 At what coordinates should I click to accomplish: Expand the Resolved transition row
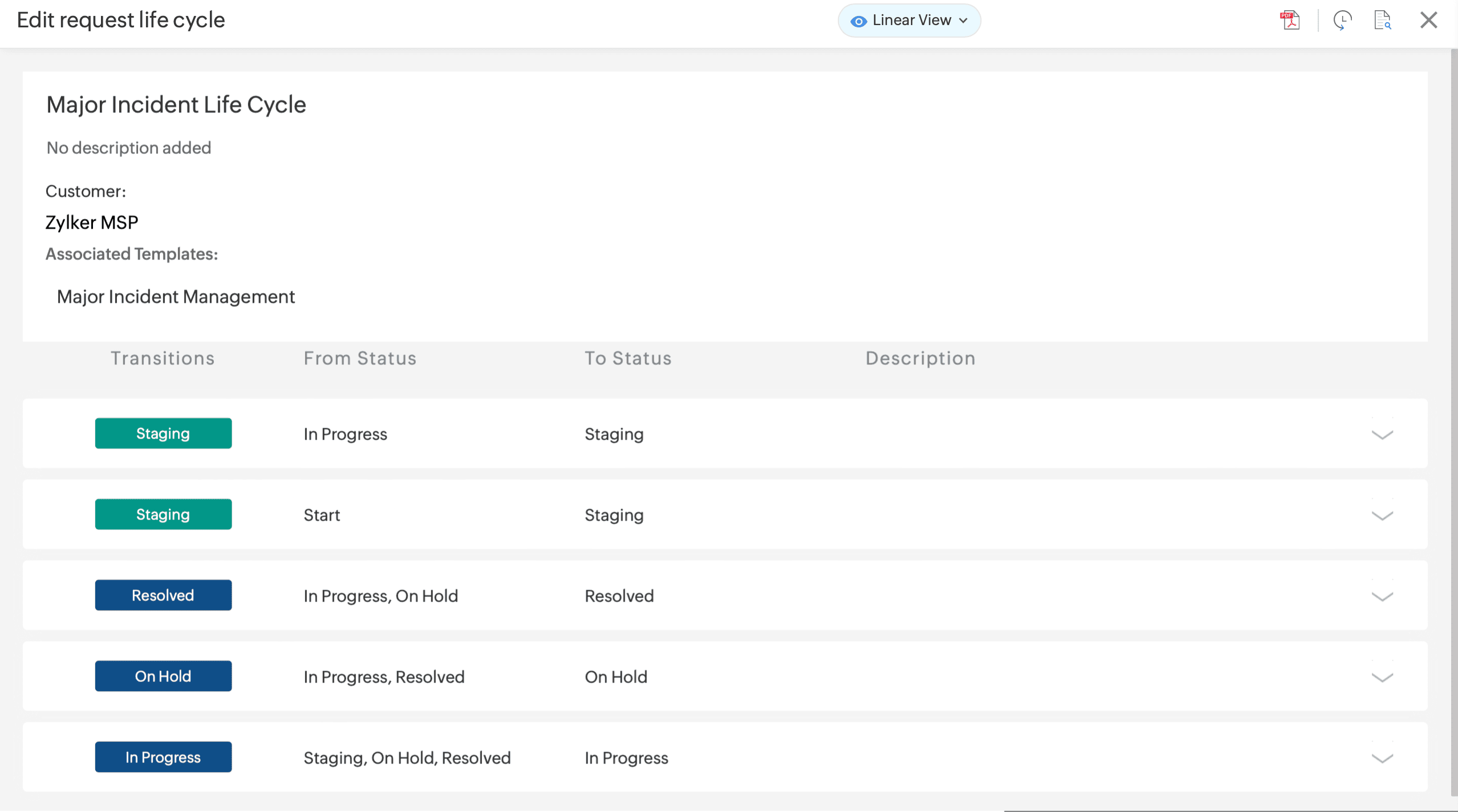[1382, 596]
